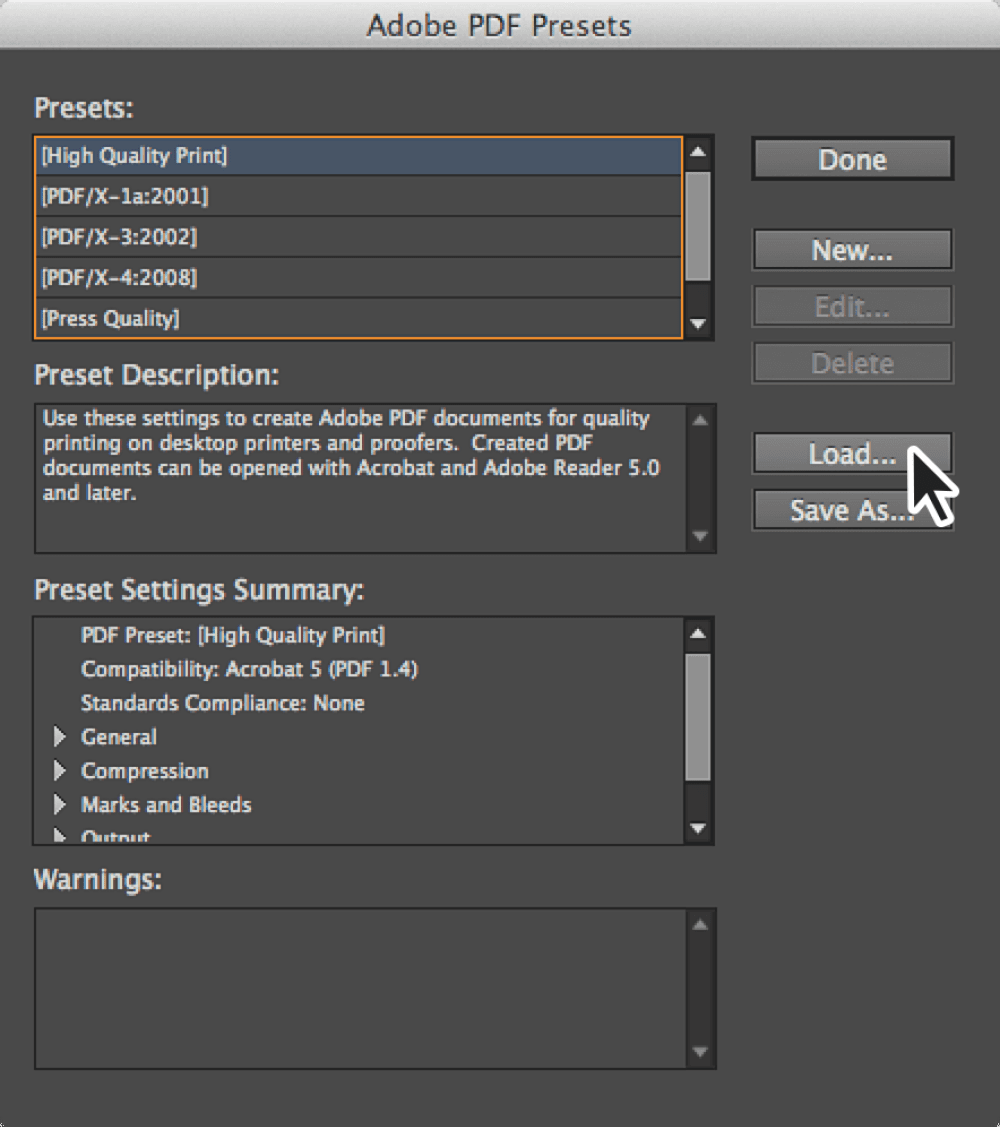1000x1127 pixels.
Task: Click the New... button
Action: coord(852,249)
